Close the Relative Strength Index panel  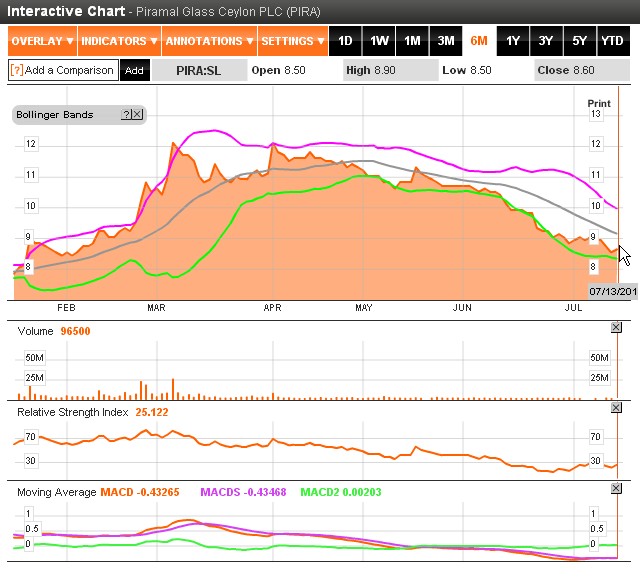point(616,408)
